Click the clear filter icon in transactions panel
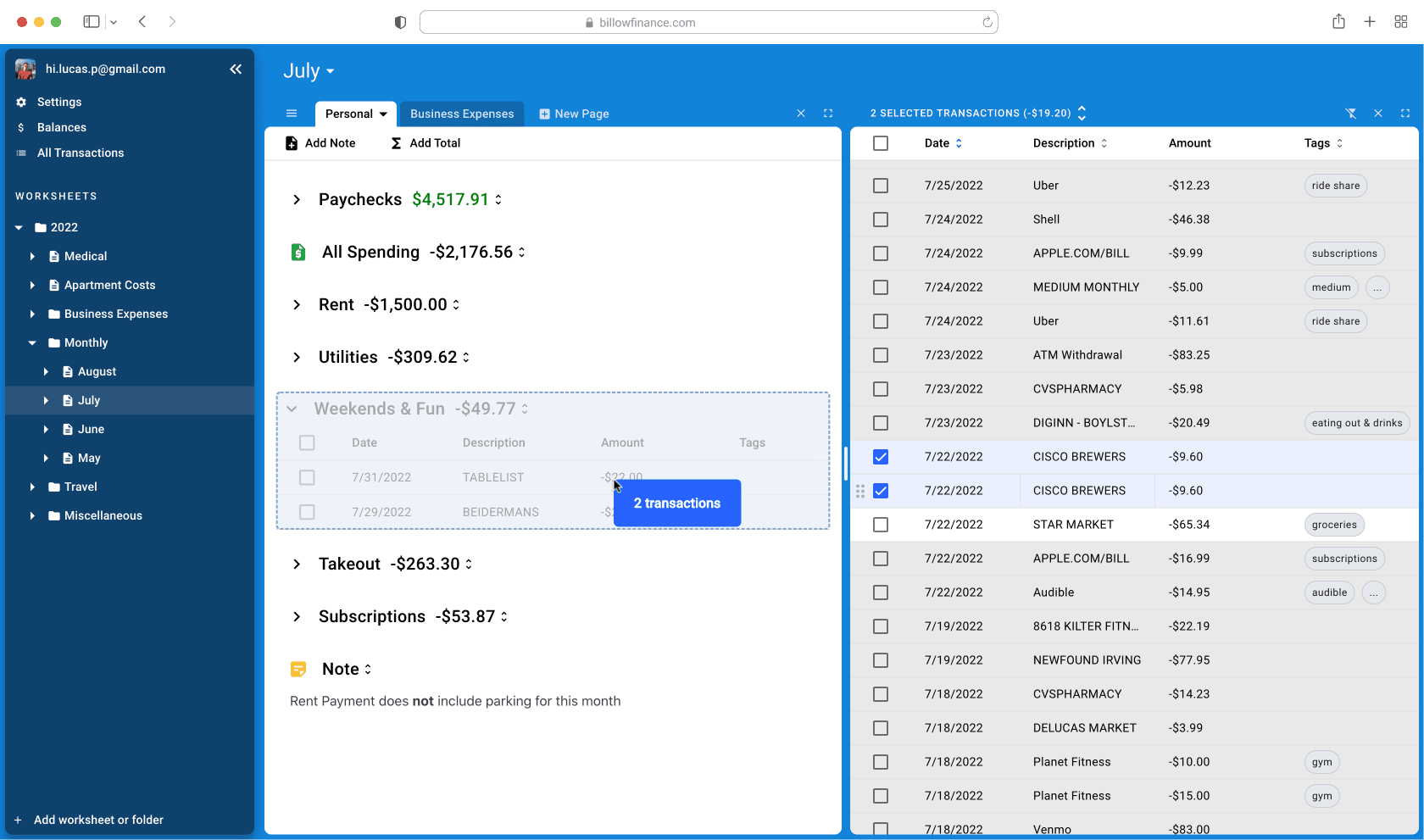The image size is (1424, 840). (x=1351, y=114)
